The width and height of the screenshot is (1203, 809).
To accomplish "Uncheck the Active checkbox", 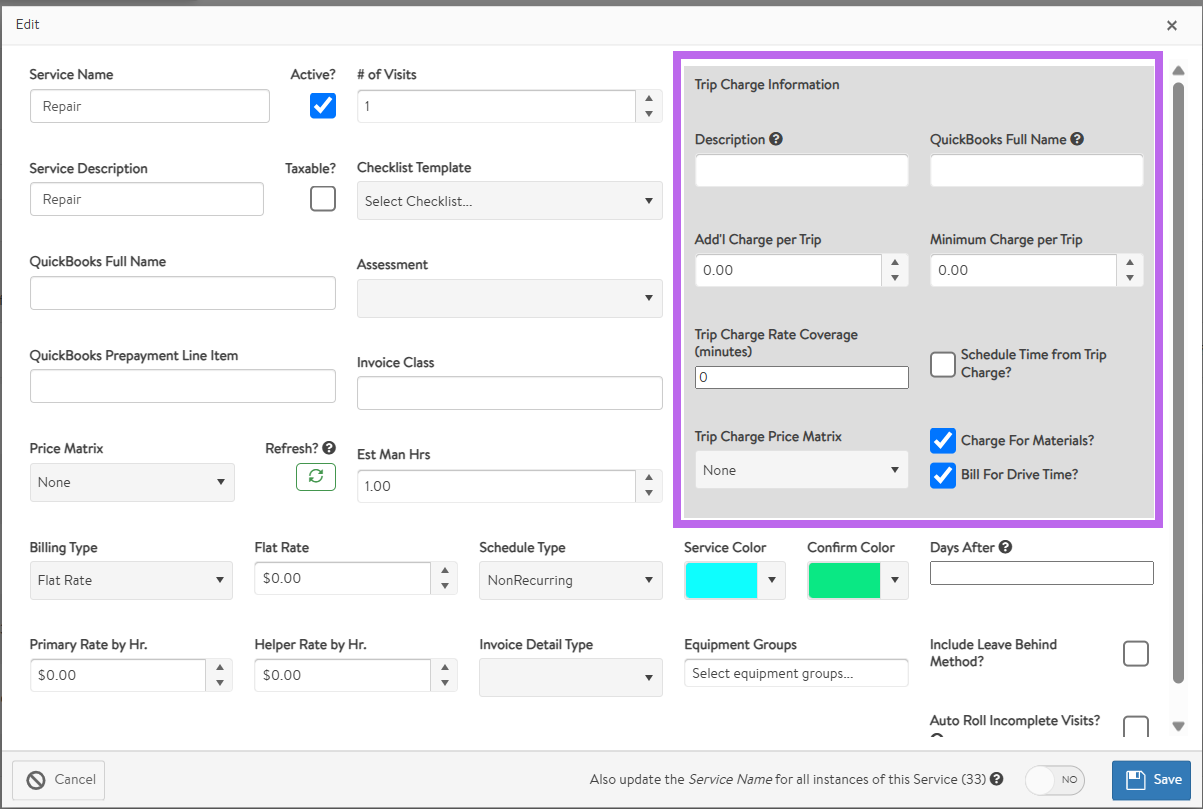I will click(x=323, y=106).
